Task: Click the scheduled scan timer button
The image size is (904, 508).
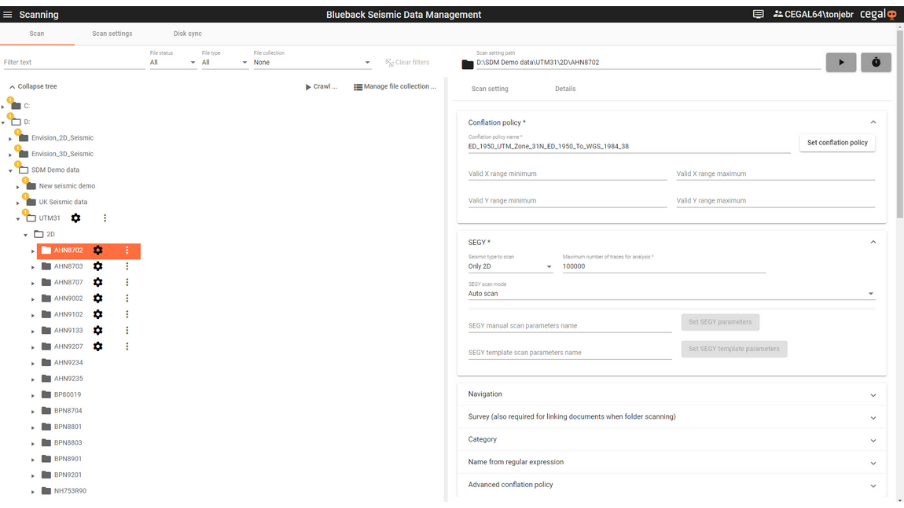Action: pos(876,62)
